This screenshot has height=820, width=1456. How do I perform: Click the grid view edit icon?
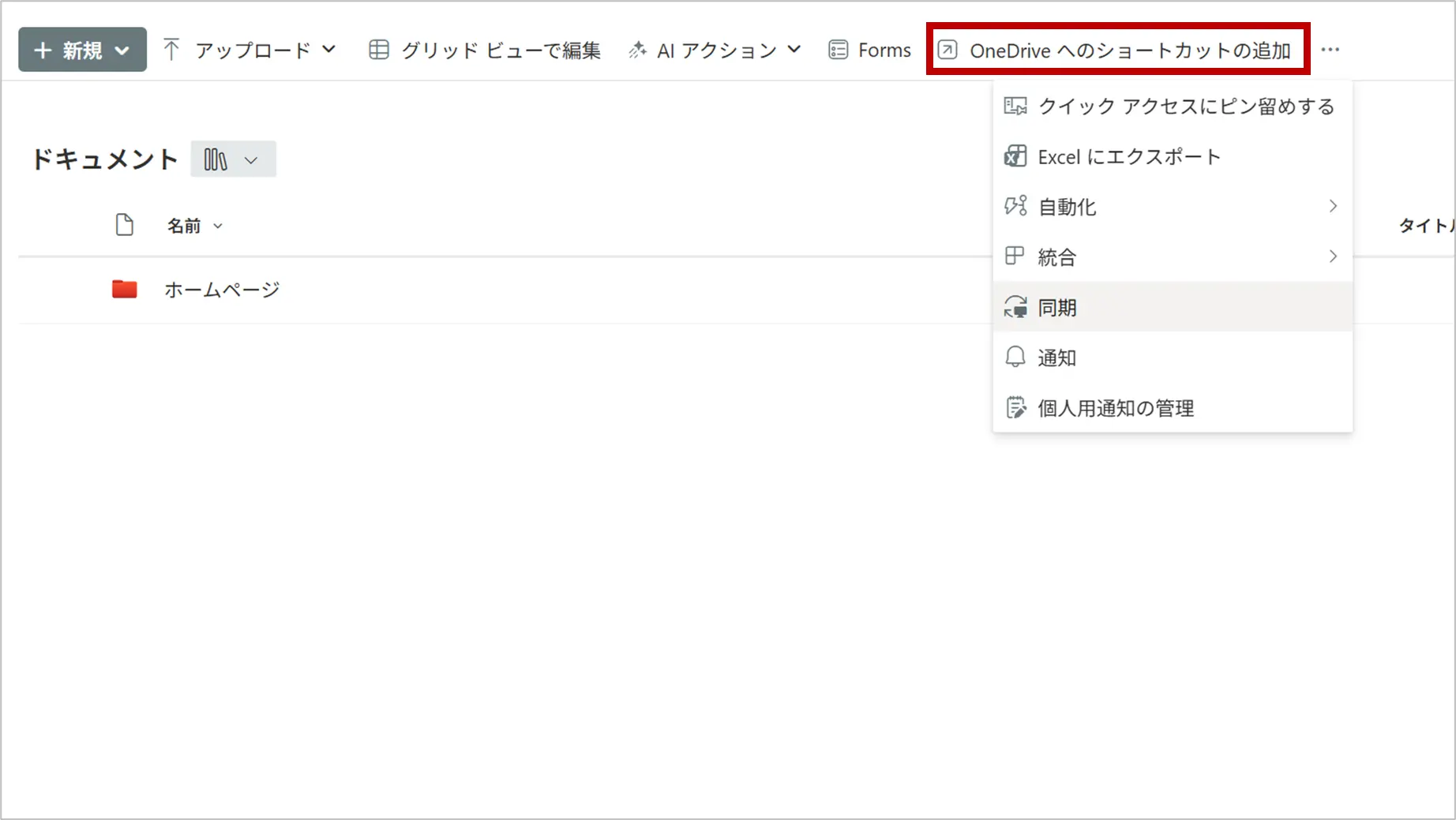(x=379, y=51)
